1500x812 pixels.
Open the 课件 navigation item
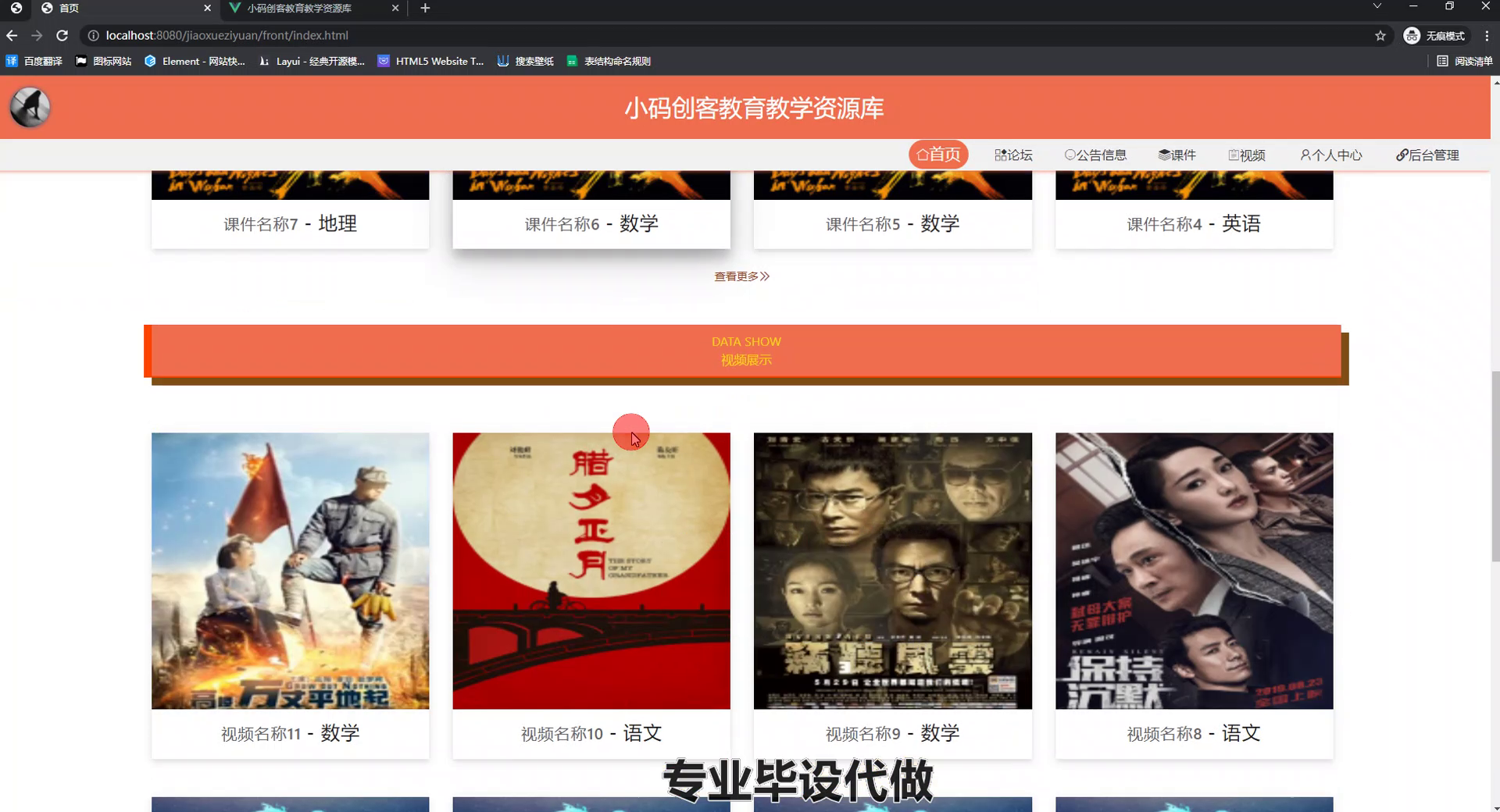(x=1177, y=155)
